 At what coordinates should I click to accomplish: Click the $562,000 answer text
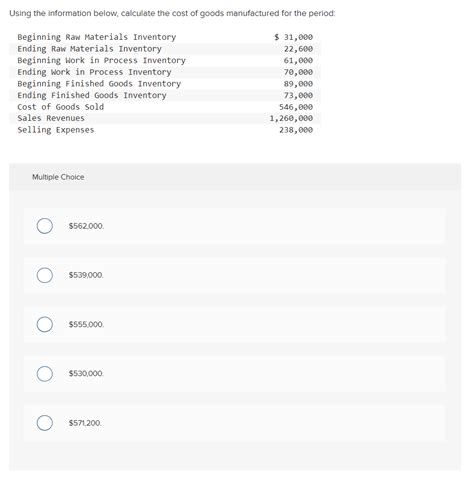tap(86, 226)
